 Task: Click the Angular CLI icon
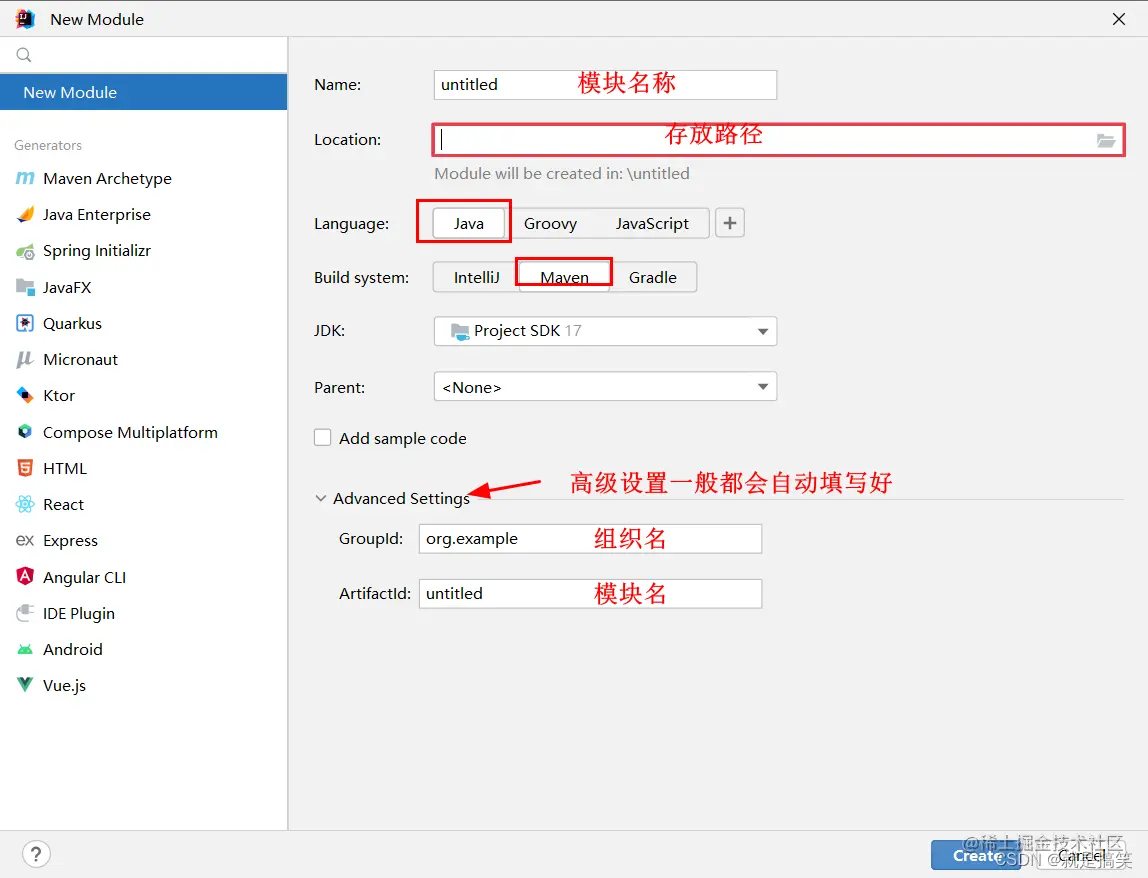tap(25, 576)
